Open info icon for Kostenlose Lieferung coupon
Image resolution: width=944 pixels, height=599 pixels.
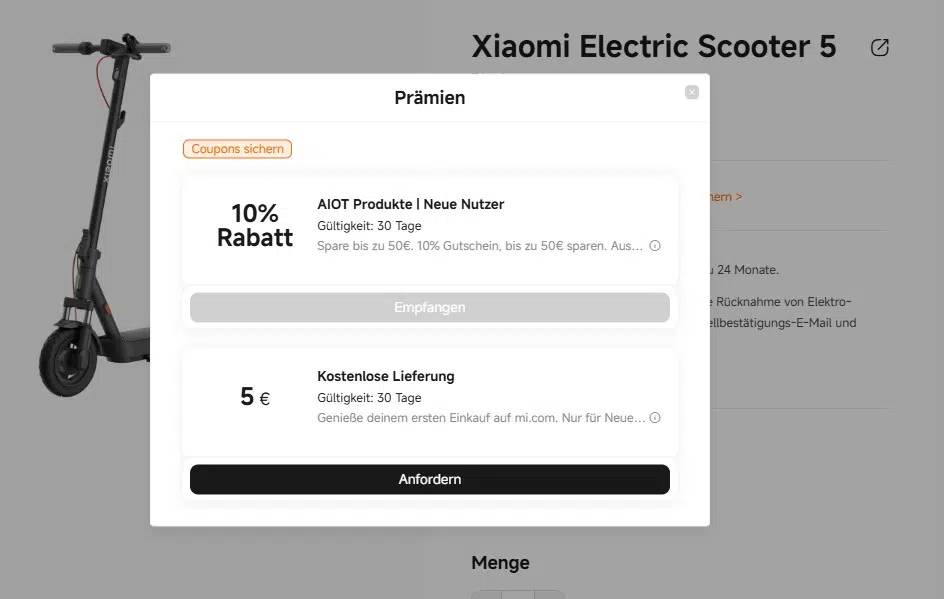pos(655,418)
